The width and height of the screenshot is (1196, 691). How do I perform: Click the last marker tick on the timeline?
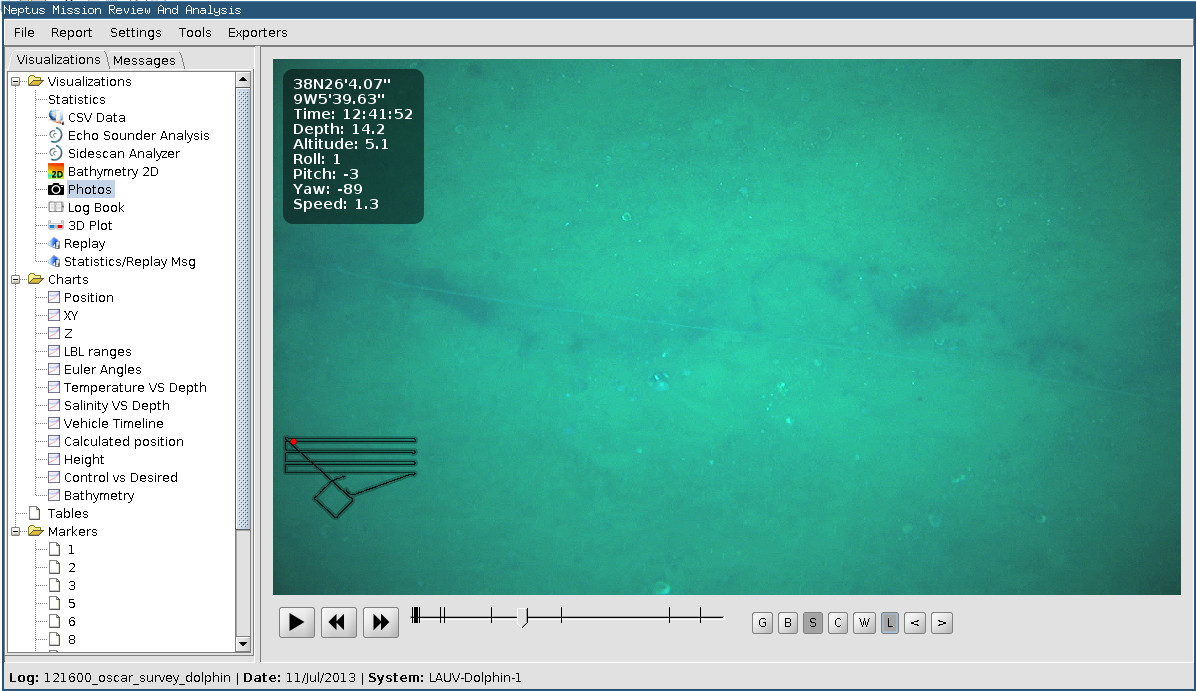point(700,615)
